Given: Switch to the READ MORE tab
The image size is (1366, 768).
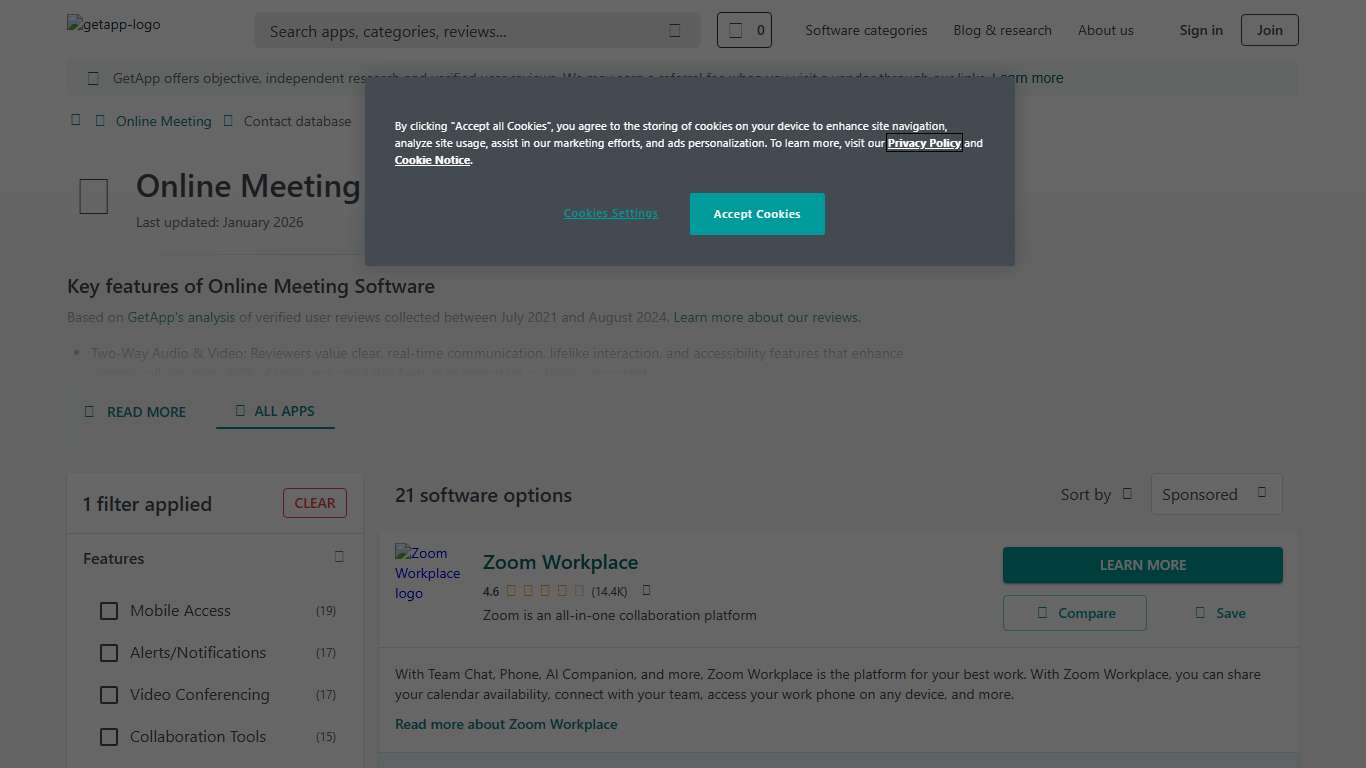Looking at the screenshot, I should (136, 411).
